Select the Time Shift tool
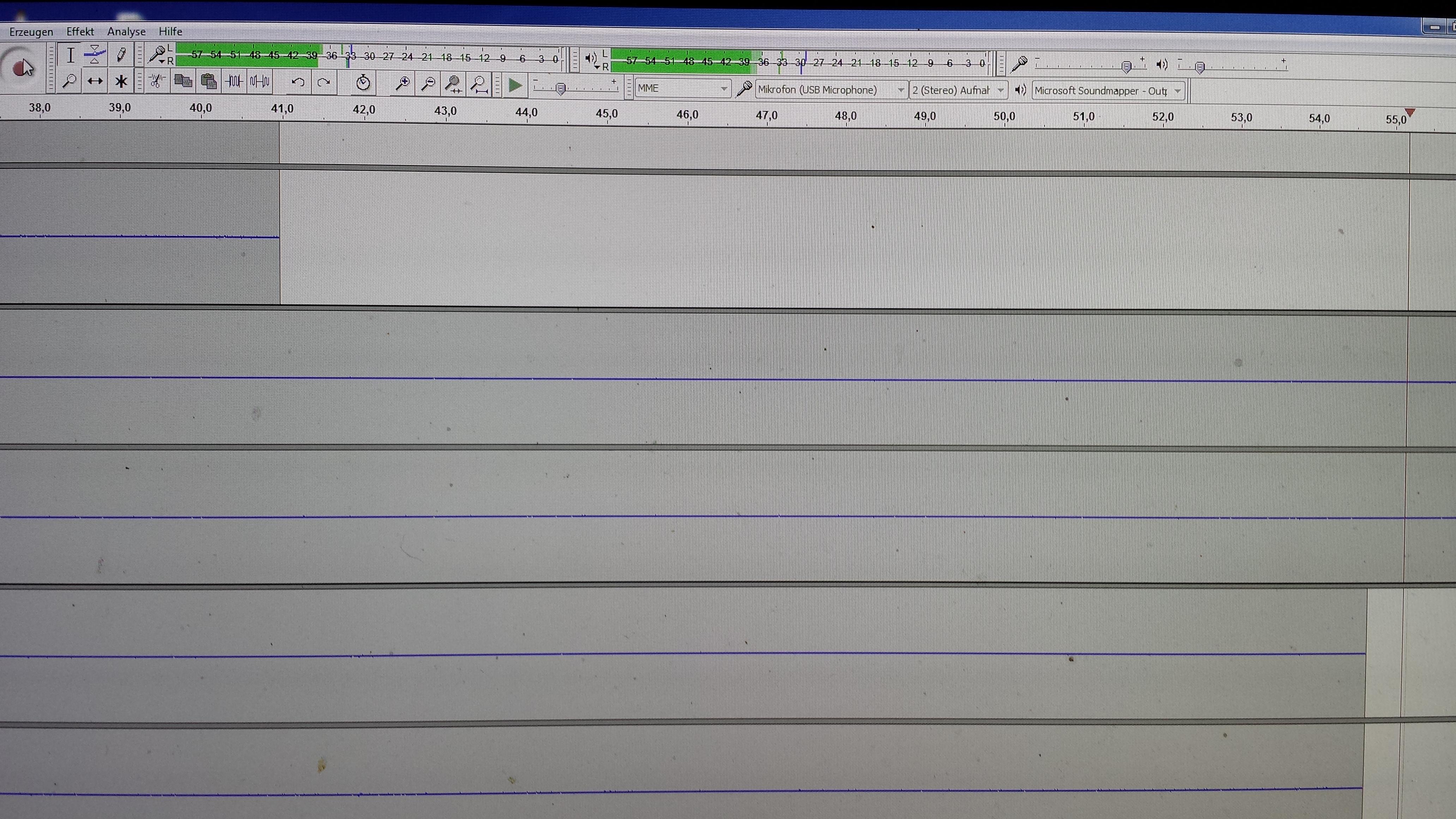The image size is (1456, 819). tap(95, 82)
